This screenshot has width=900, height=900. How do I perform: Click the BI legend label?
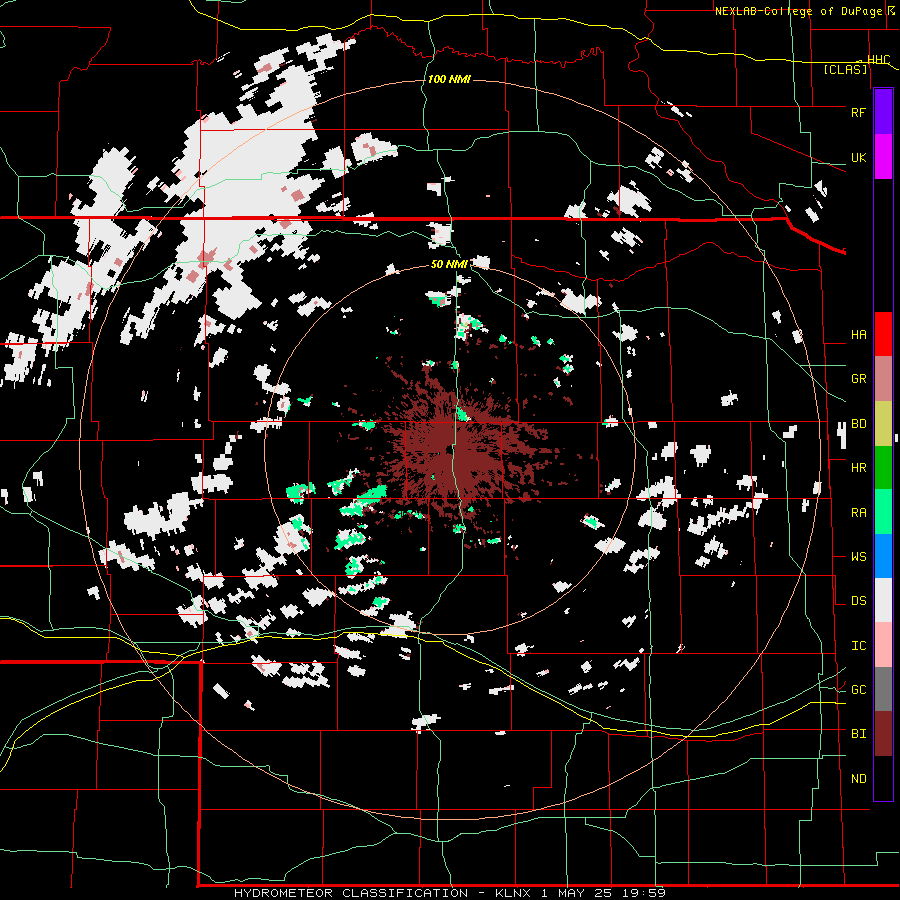pos(858,734)
